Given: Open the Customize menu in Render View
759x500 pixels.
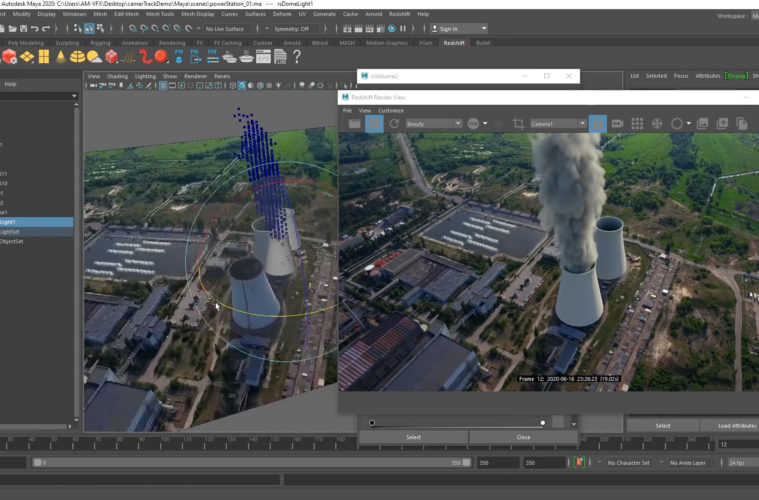Looking at the screenshot, I should pyautogui.click(x=391, y=111).
